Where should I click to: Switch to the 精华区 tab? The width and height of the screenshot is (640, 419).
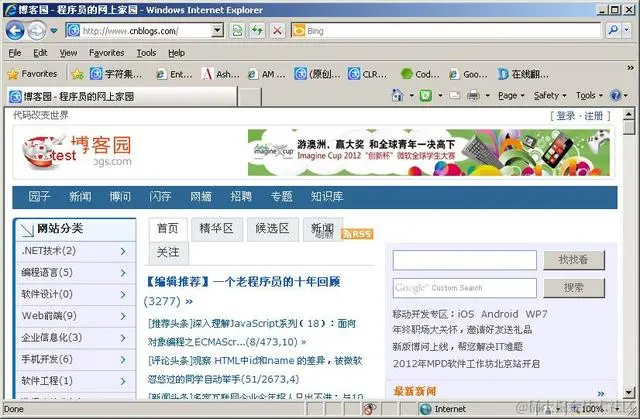[x=217, y=229]
